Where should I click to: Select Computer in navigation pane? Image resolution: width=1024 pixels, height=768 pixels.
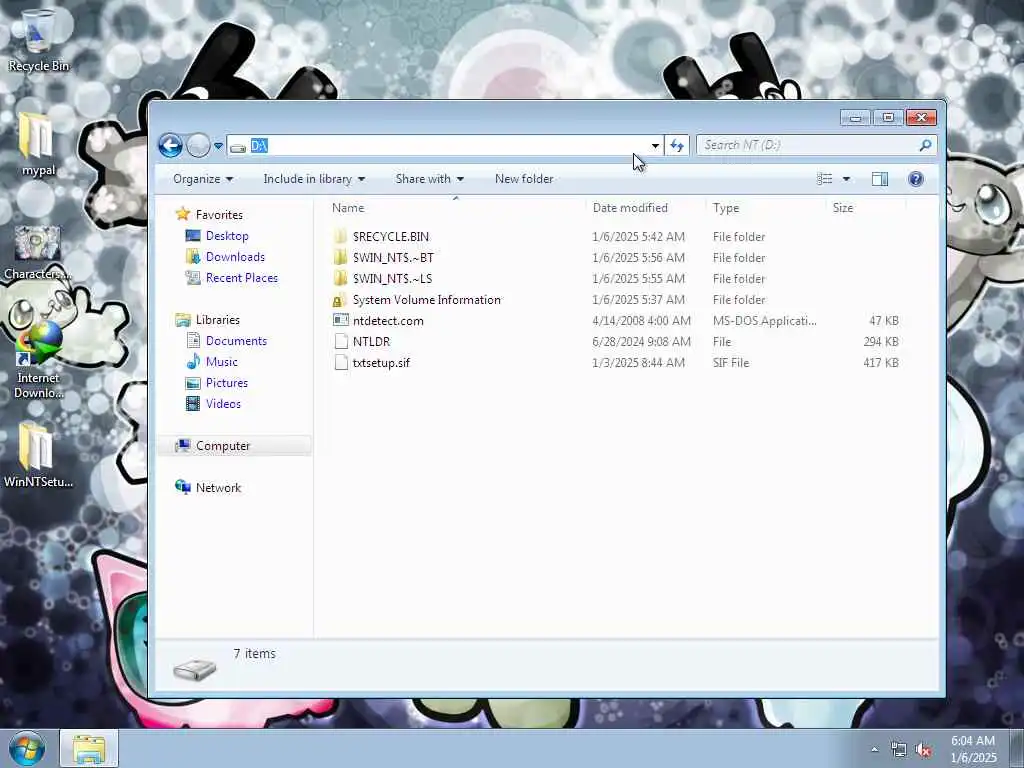pos(223,445)
